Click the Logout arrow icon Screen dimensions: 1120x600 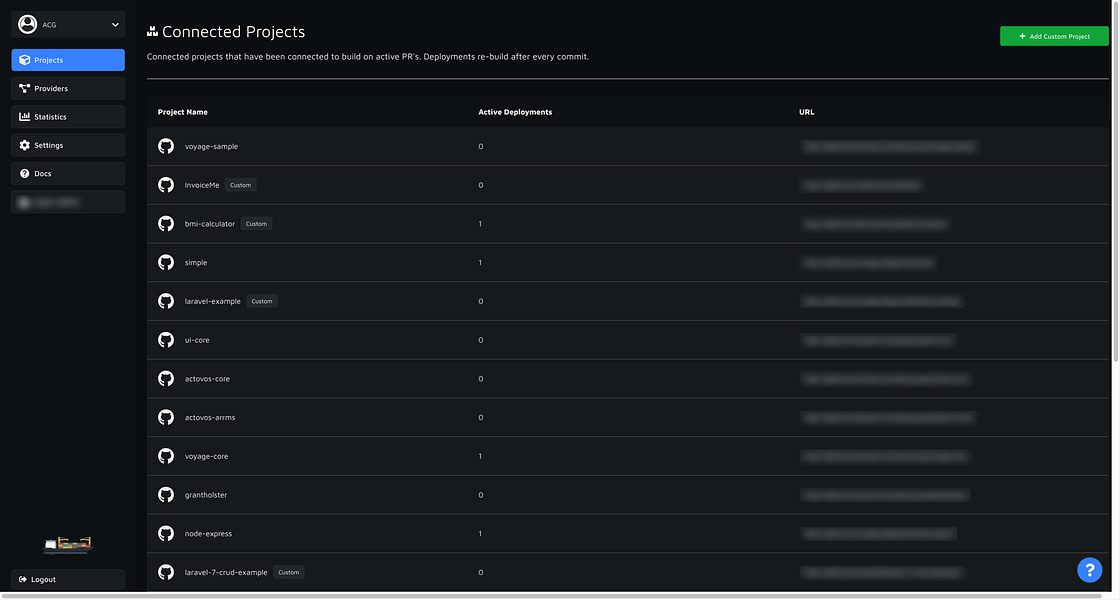coord(24,579)
